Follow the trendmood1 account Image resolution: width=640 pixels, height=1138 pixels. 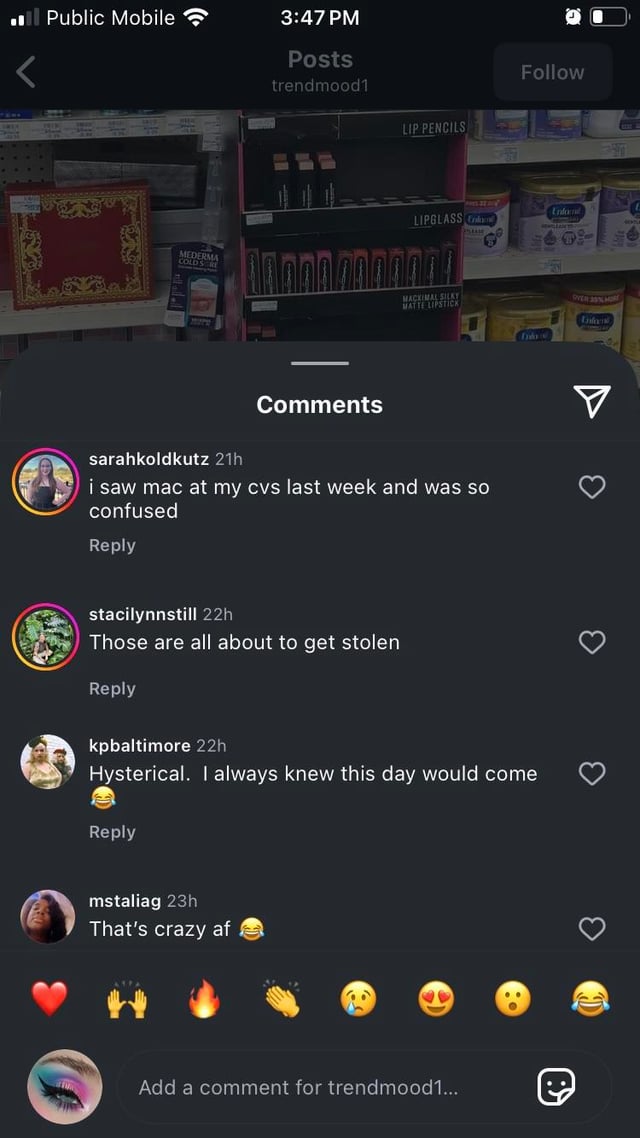552,72
